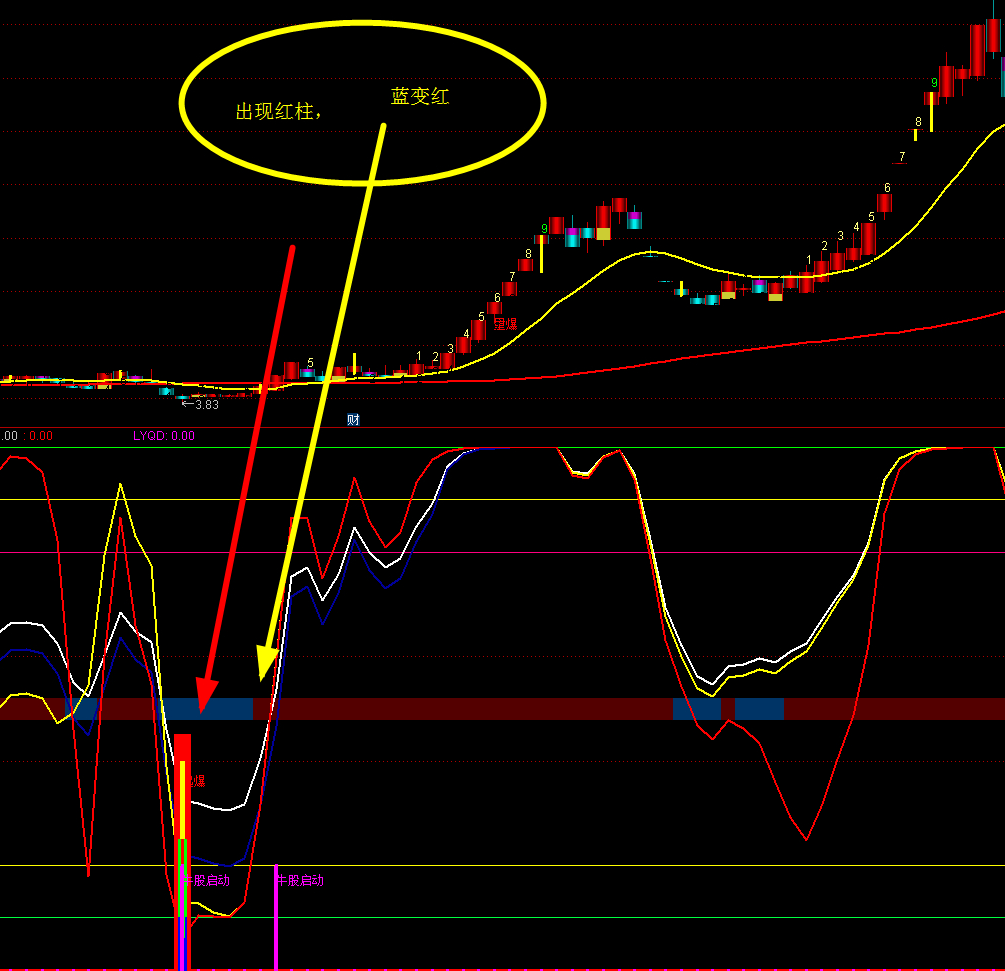
Task: Select the magenta LYQD: 0.00 indicator readout
Action: coord(163,436)
